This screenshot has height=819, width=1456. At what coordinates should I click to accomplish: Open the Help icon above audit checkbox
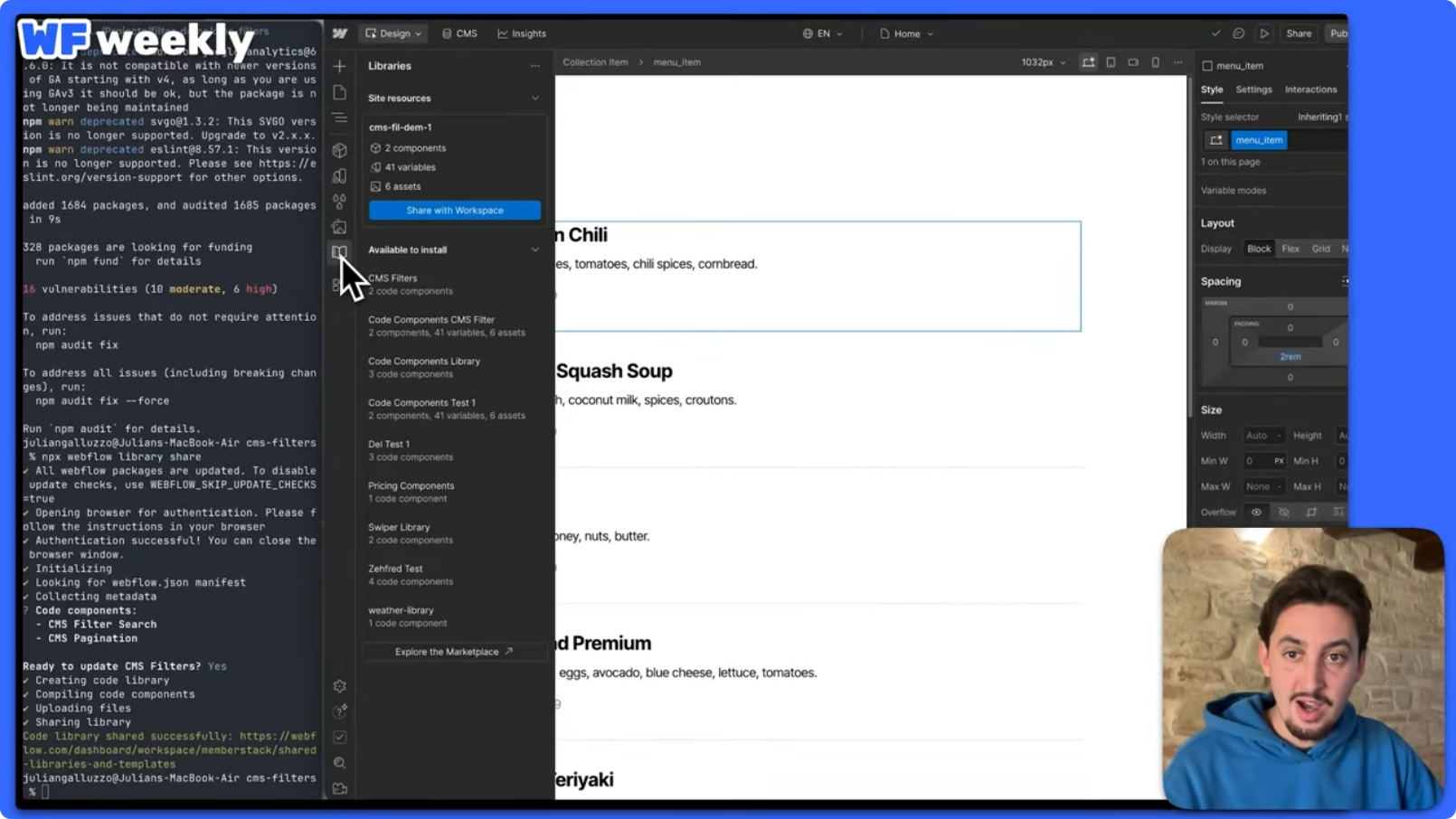[x=340, y=711]
